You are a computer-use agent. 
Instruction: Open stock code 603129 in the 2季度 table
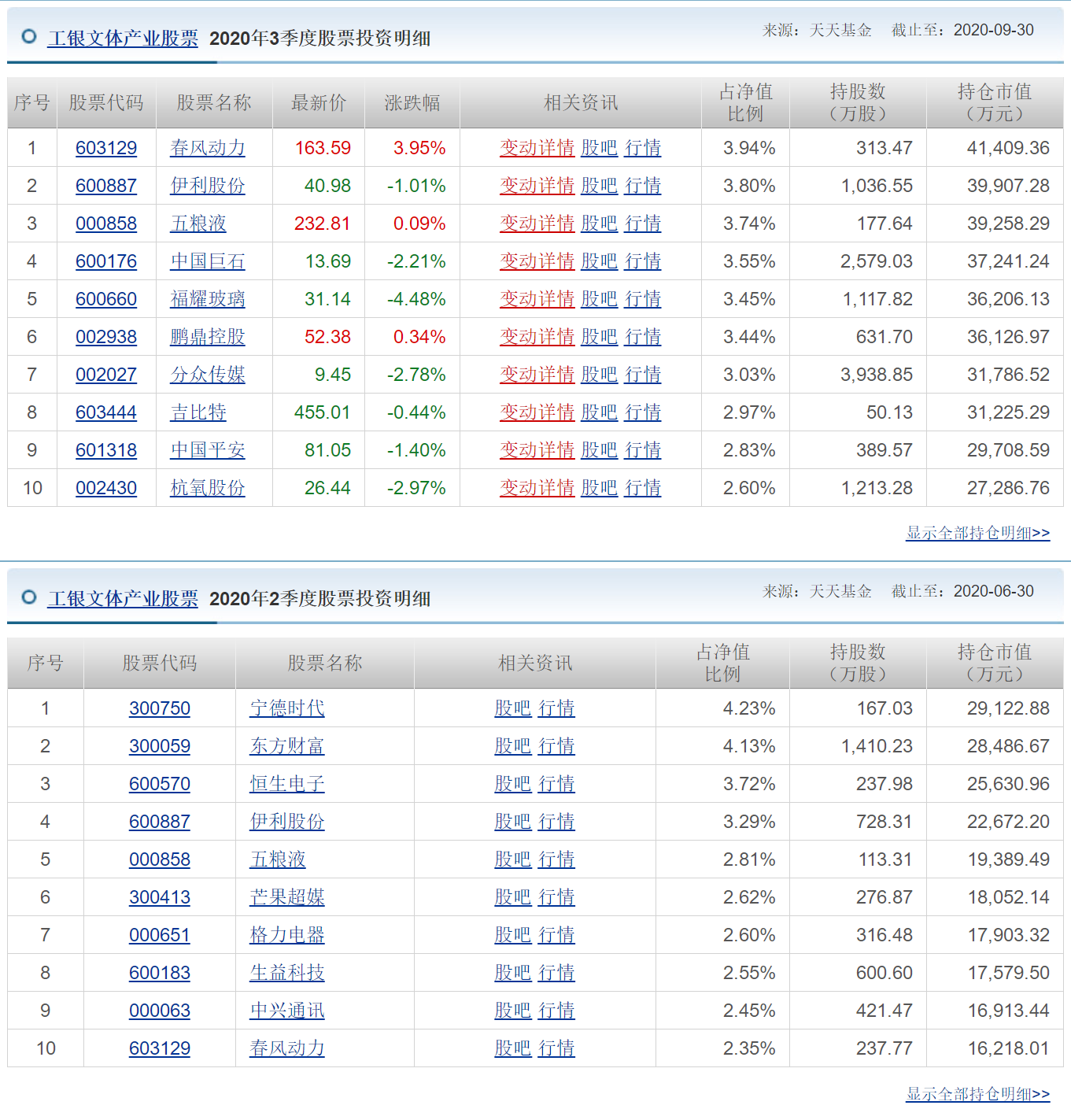click(x=160, y=1048)
